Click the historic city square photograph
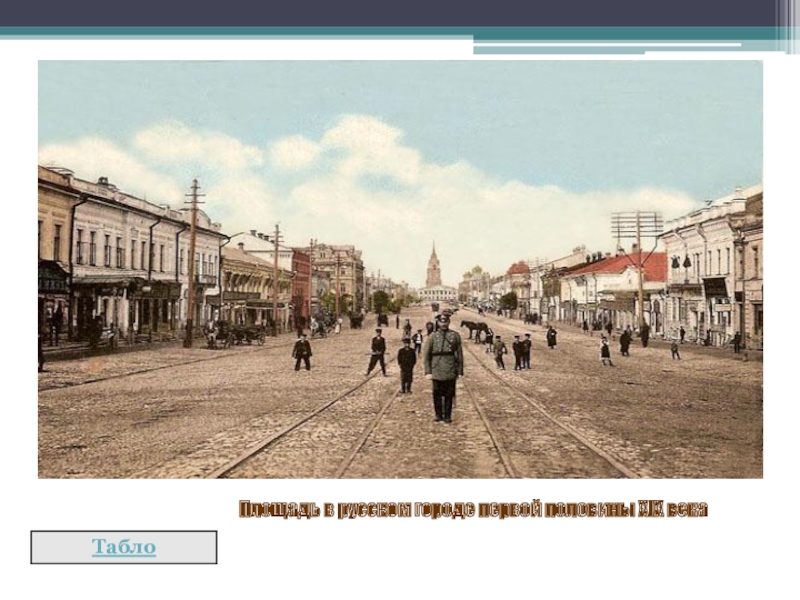800x600 pixels. click(401, 269)
